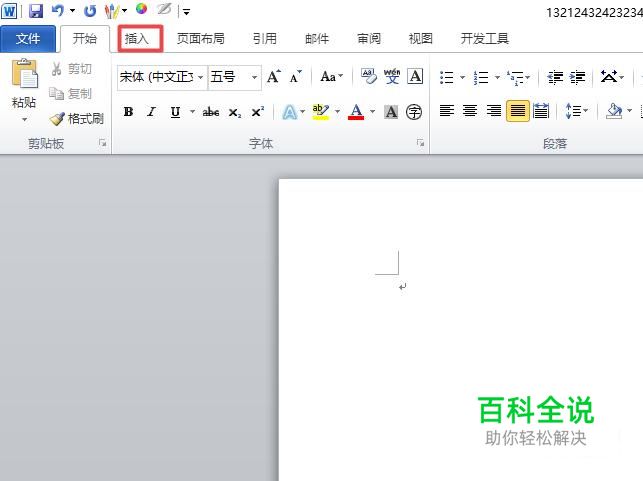Toggle Justify alignment

tap(518, 111)
